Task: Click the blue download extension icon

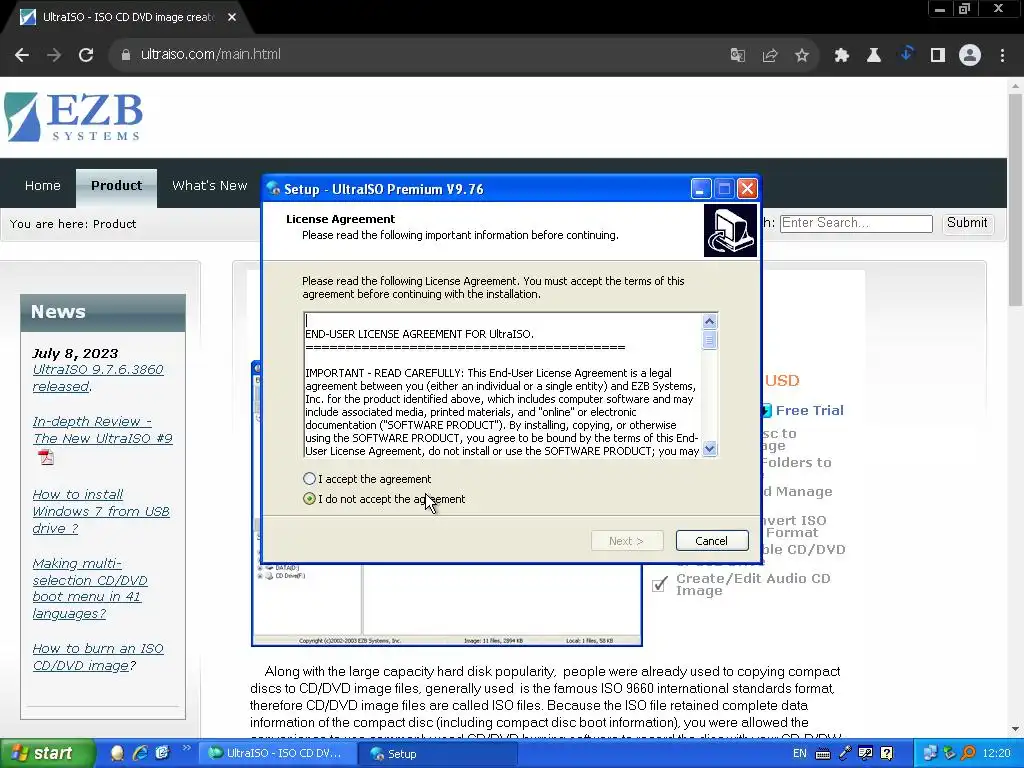Action: tap(906, 54)
